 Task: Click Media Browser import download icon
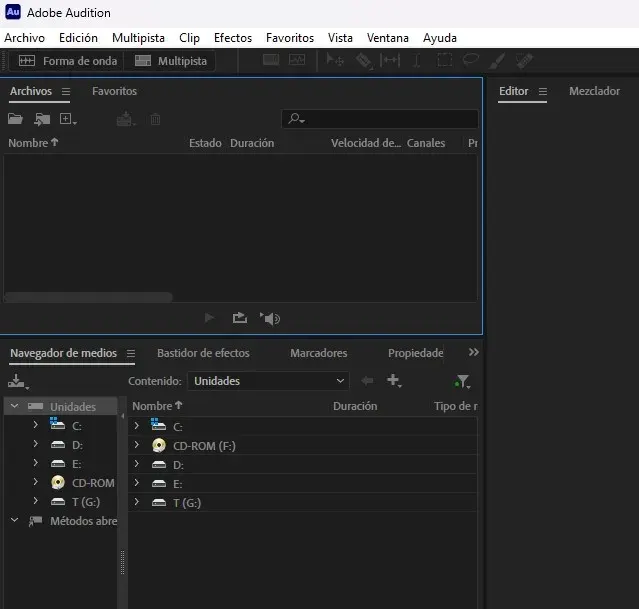click(x=18, y=382)
